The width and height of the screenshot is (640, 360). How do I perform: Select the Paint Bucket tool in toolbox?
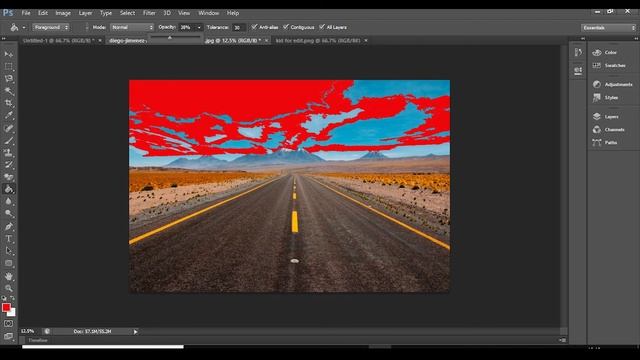(9, 189)
